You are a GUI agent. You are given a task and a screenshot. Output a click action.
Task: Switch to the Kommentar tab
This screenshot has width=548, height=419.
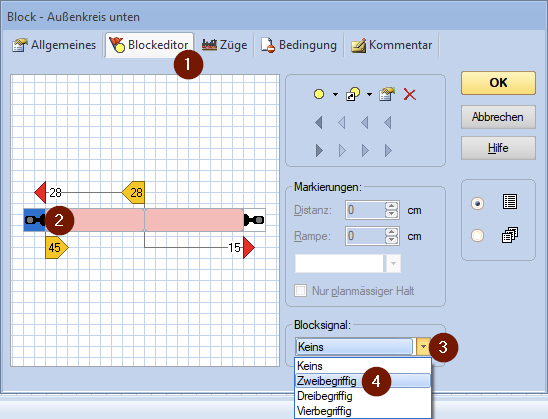coord(391,45)
